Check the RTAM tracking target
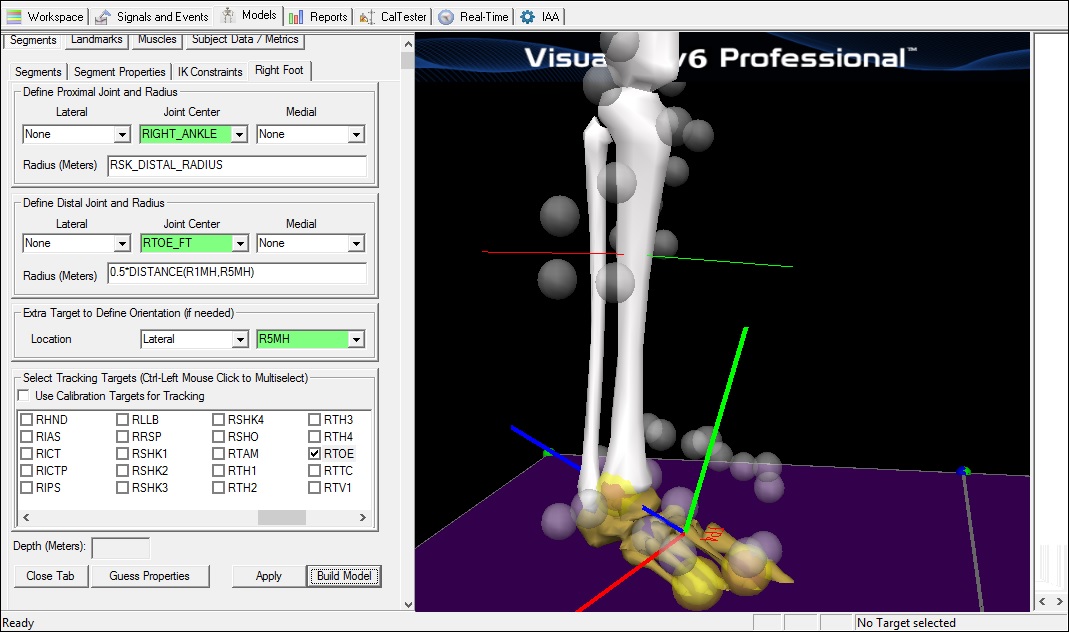 (x=219, y=453)
